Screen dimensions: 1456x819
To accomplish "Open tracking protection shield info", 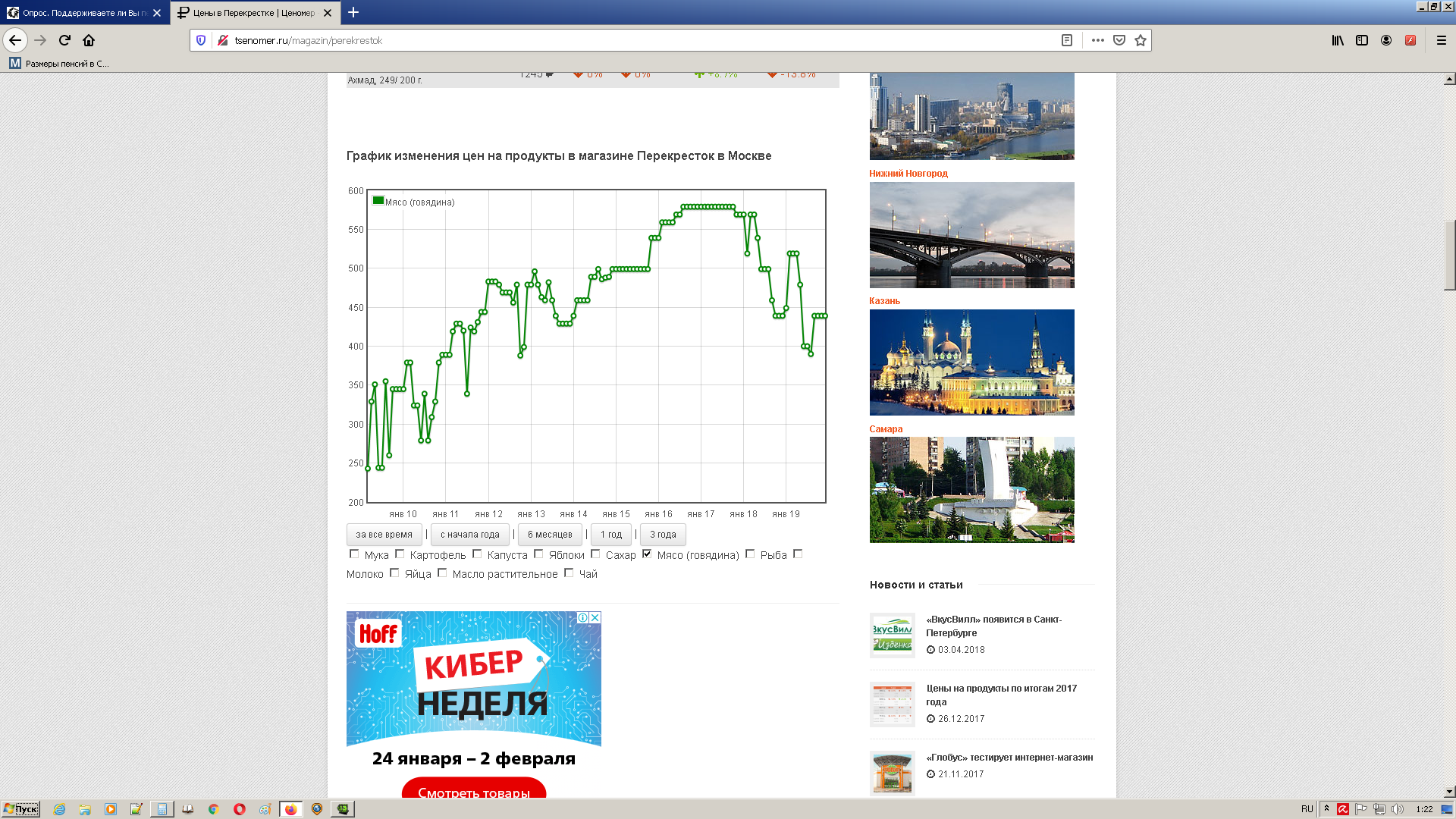I will click(201, 40).
